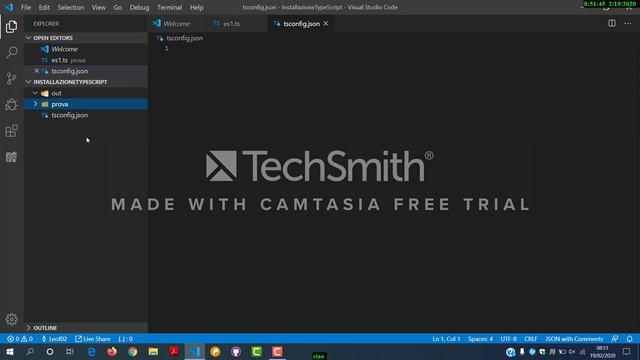Image resolution: width=640 pixels, height=360 pixels.
Task: Open the Windows Start menu
Action: [10, 351]
